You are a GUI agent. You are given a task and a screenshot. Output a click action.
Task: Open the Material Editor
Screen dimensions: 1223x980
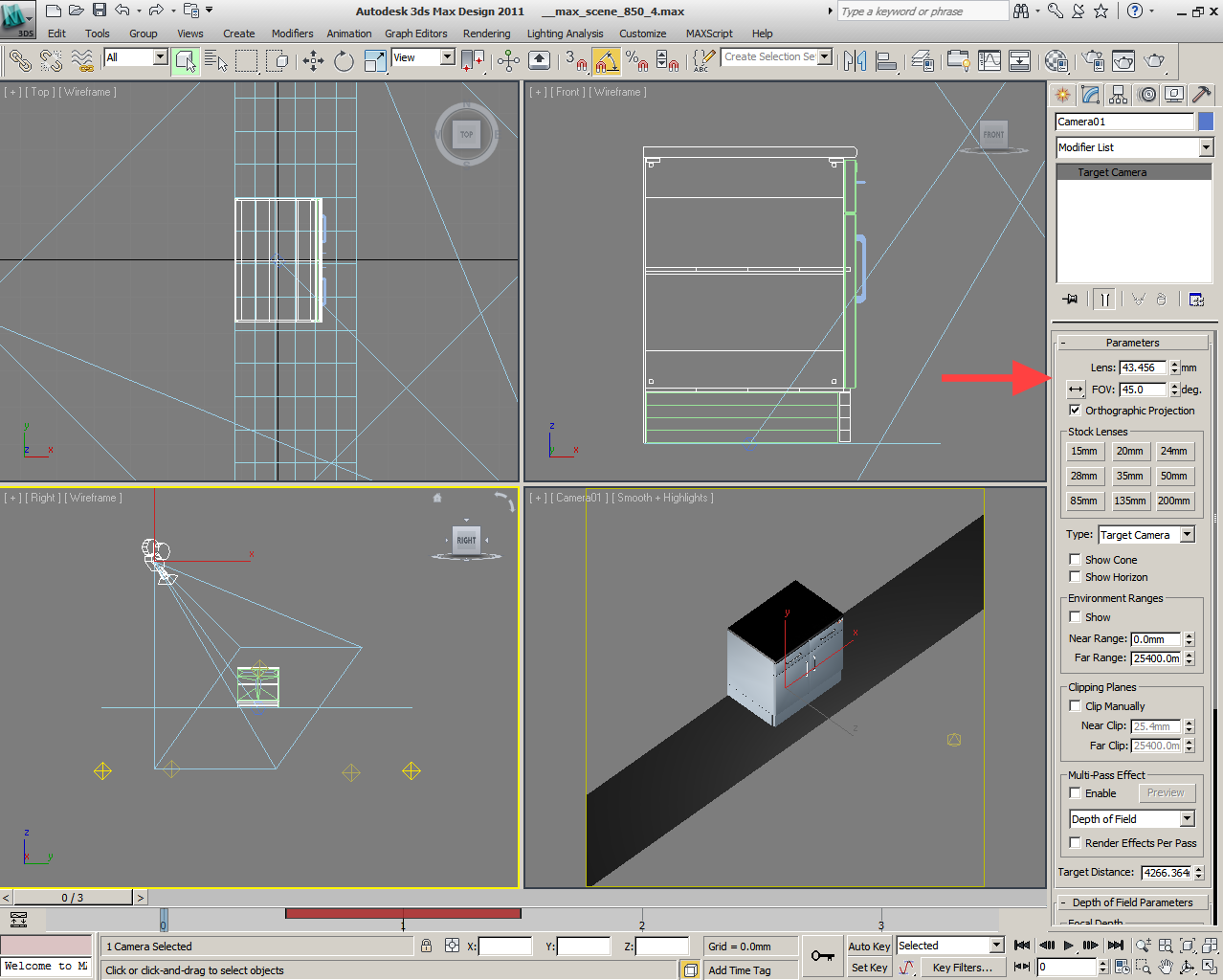1056,61
